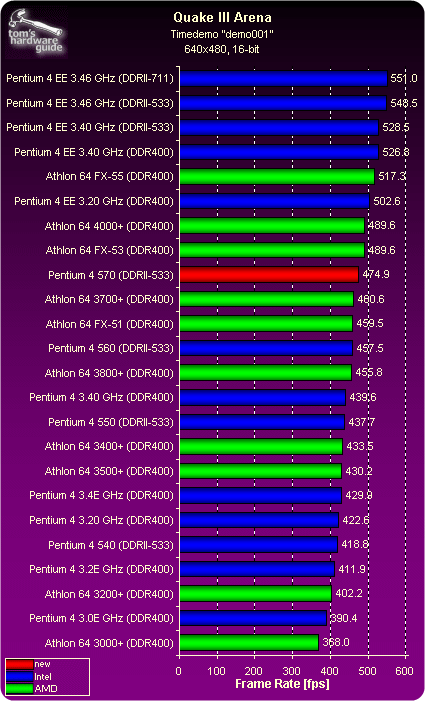
Task: Click the value '433.5'
Action: (x=360, y=447)
